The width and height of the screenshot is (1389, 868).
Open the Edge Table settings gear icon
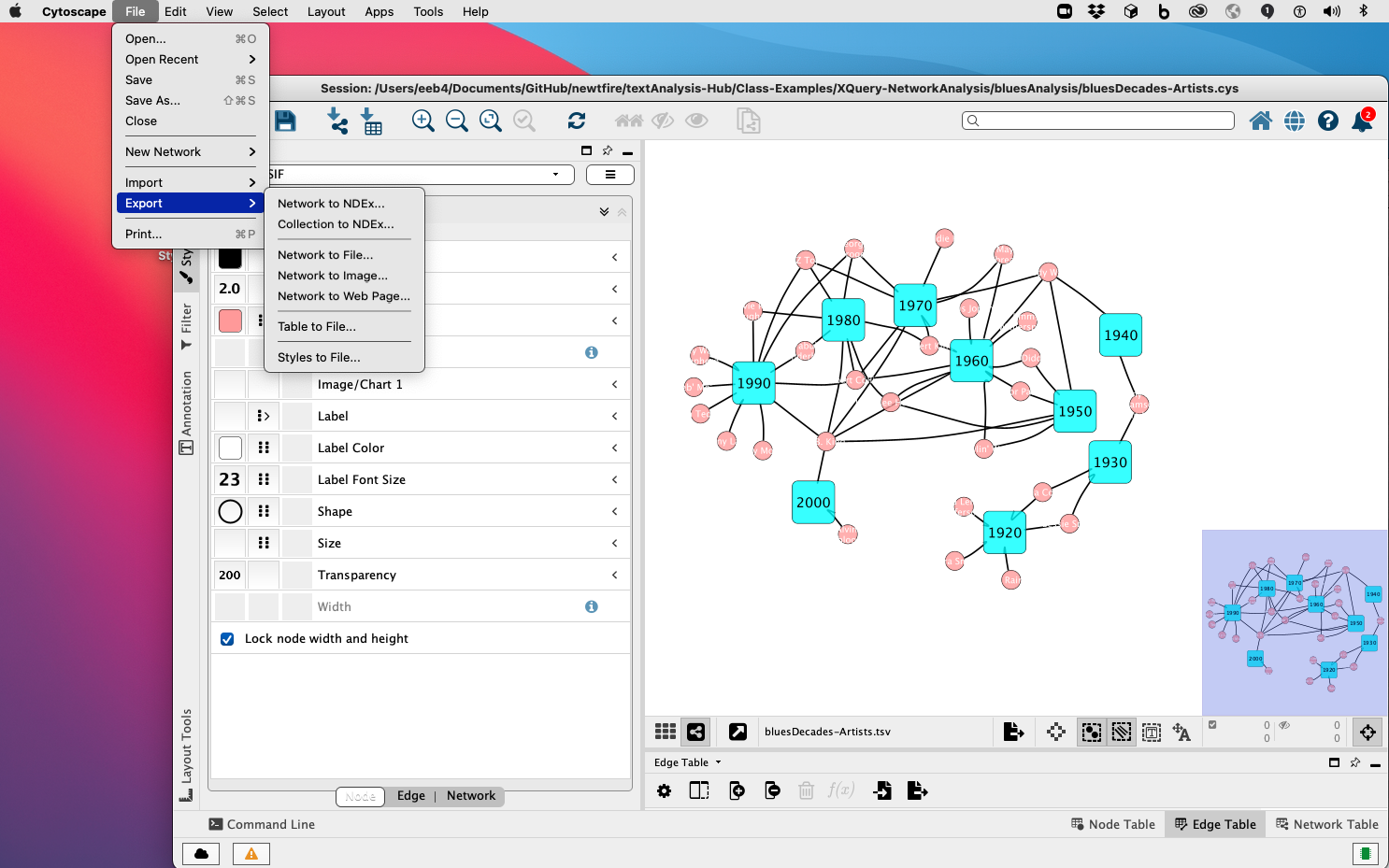coord(664,790)
